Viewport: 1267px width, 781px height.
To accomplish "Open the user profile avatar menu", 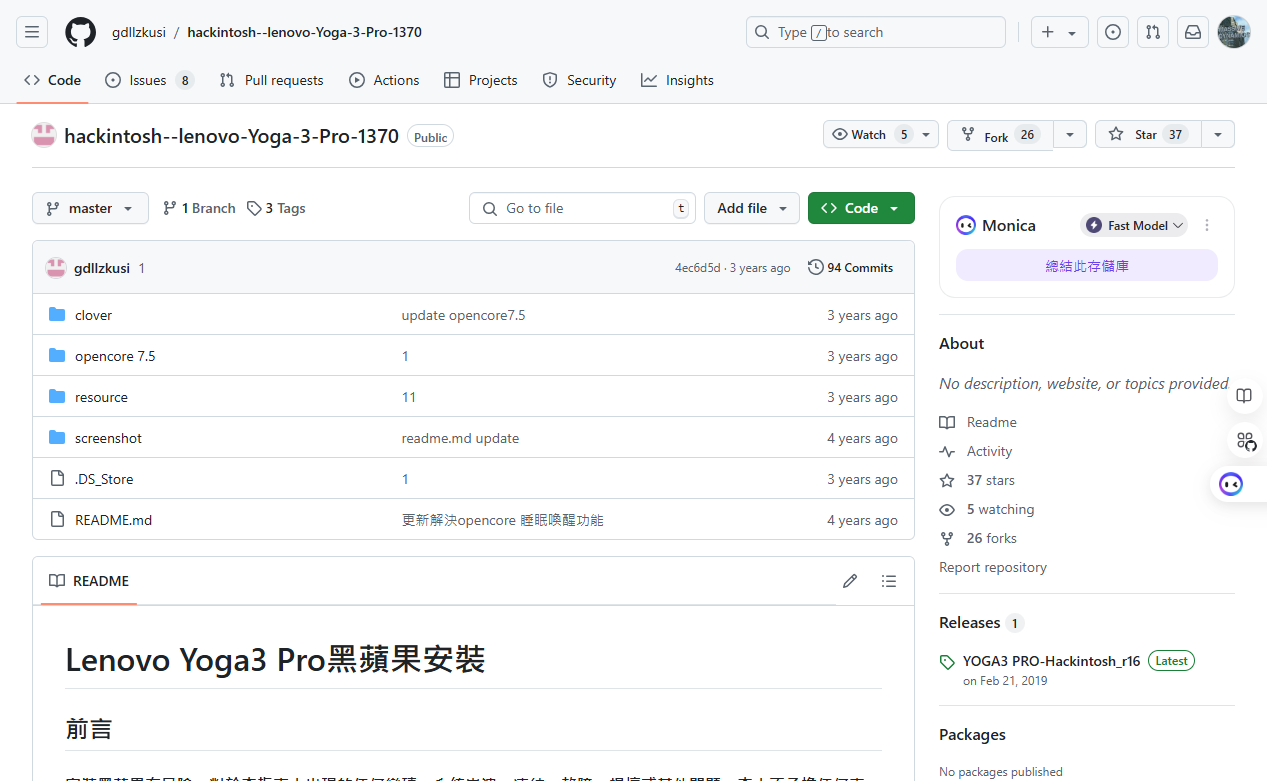I will coord(1234,32).
